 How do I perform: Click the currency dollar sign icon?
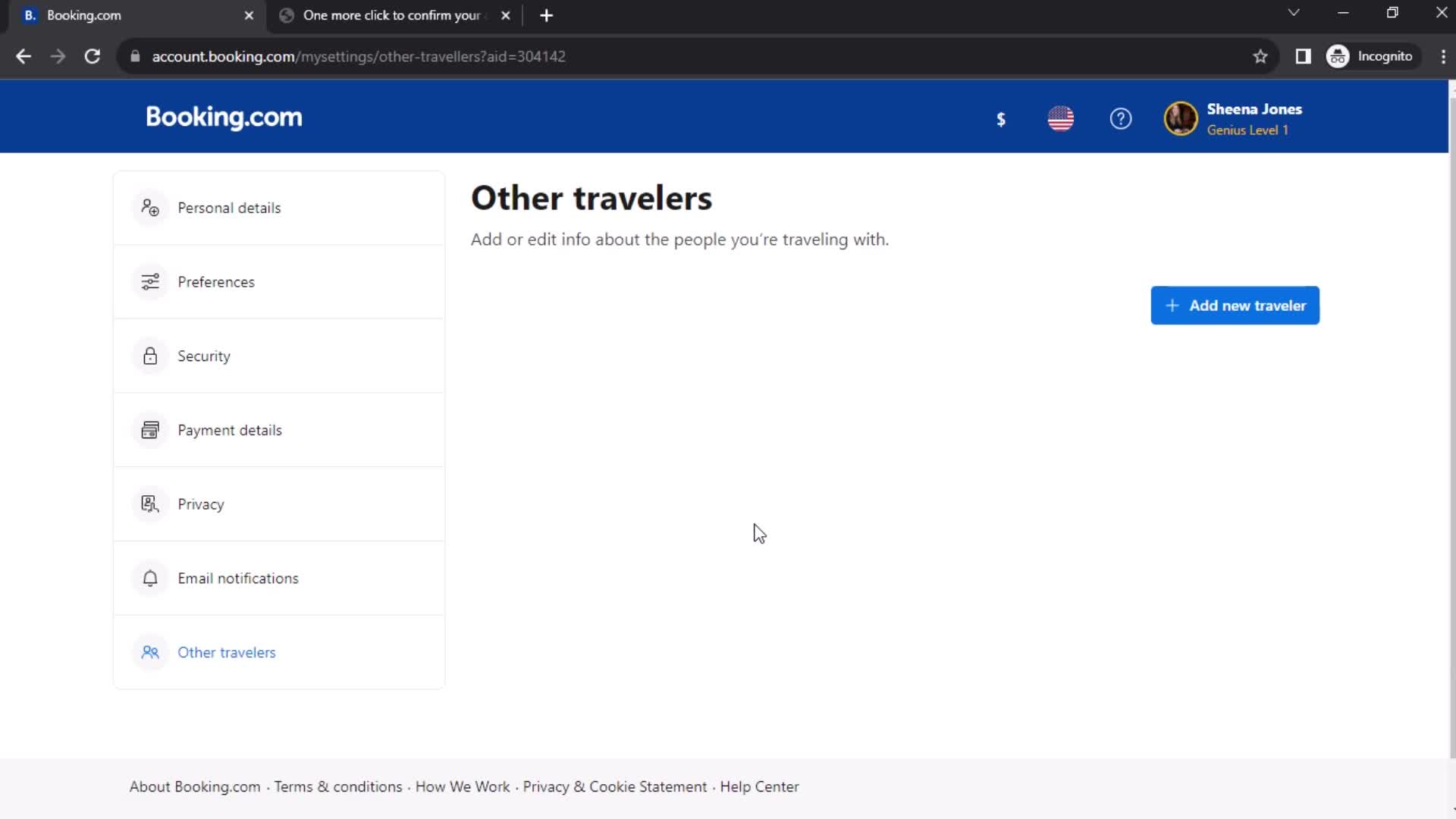coord(1001,118)
